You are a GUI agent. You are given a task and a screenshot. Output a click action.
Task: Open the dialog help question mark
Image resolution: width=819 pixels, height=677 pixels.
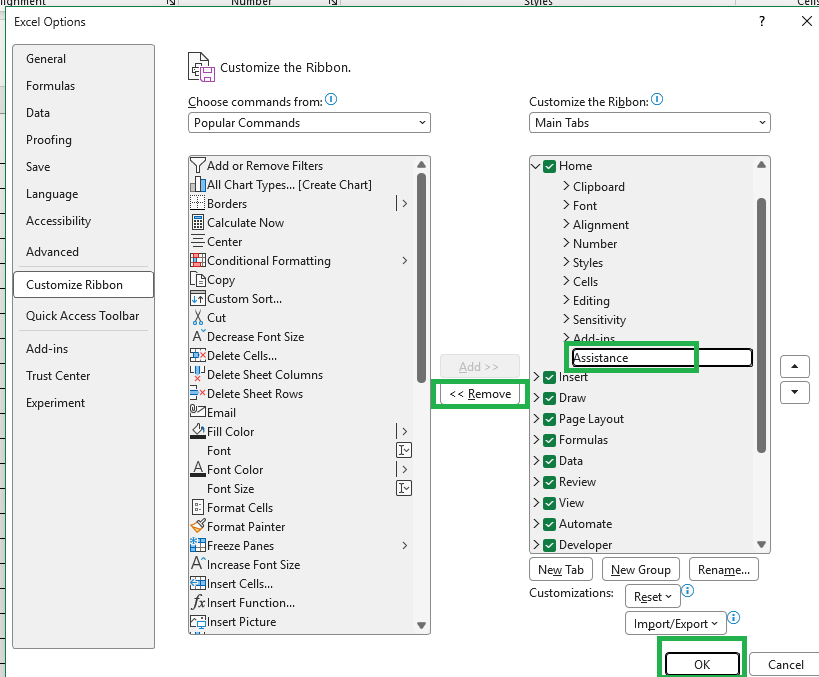click(x=762, y=21)
